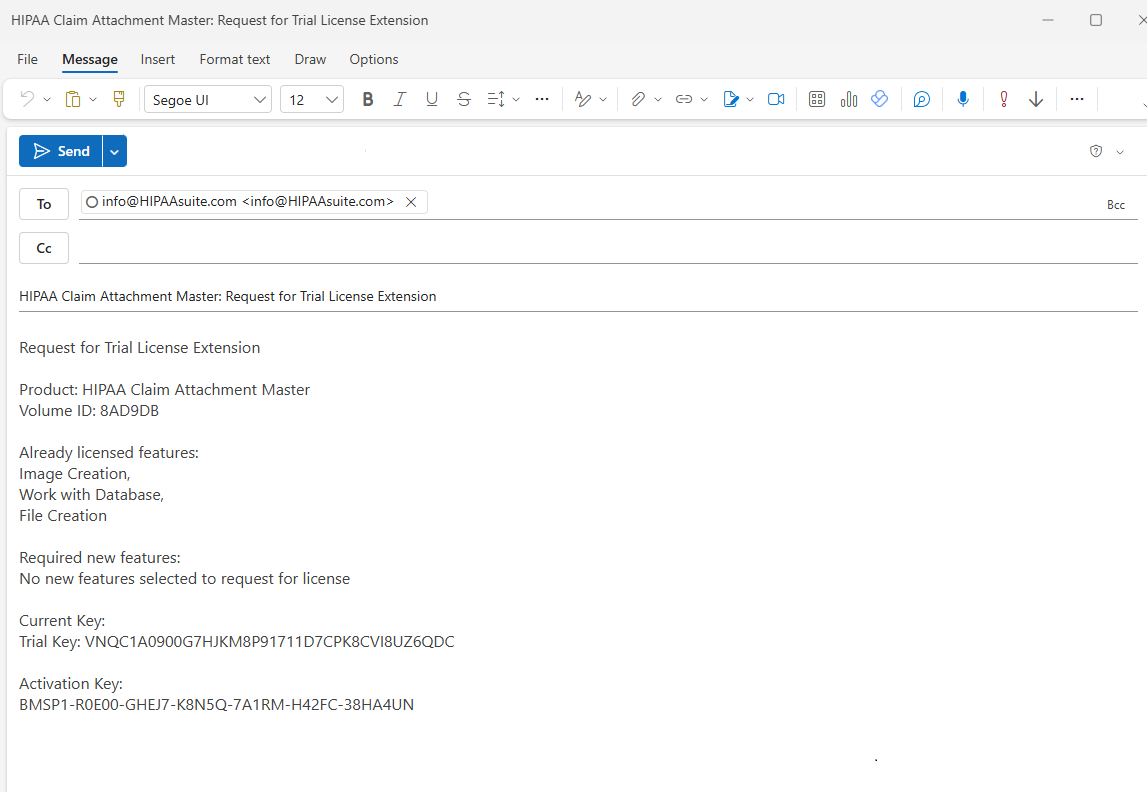
Task: Click the Styles icon
Action: click(583, 99)
